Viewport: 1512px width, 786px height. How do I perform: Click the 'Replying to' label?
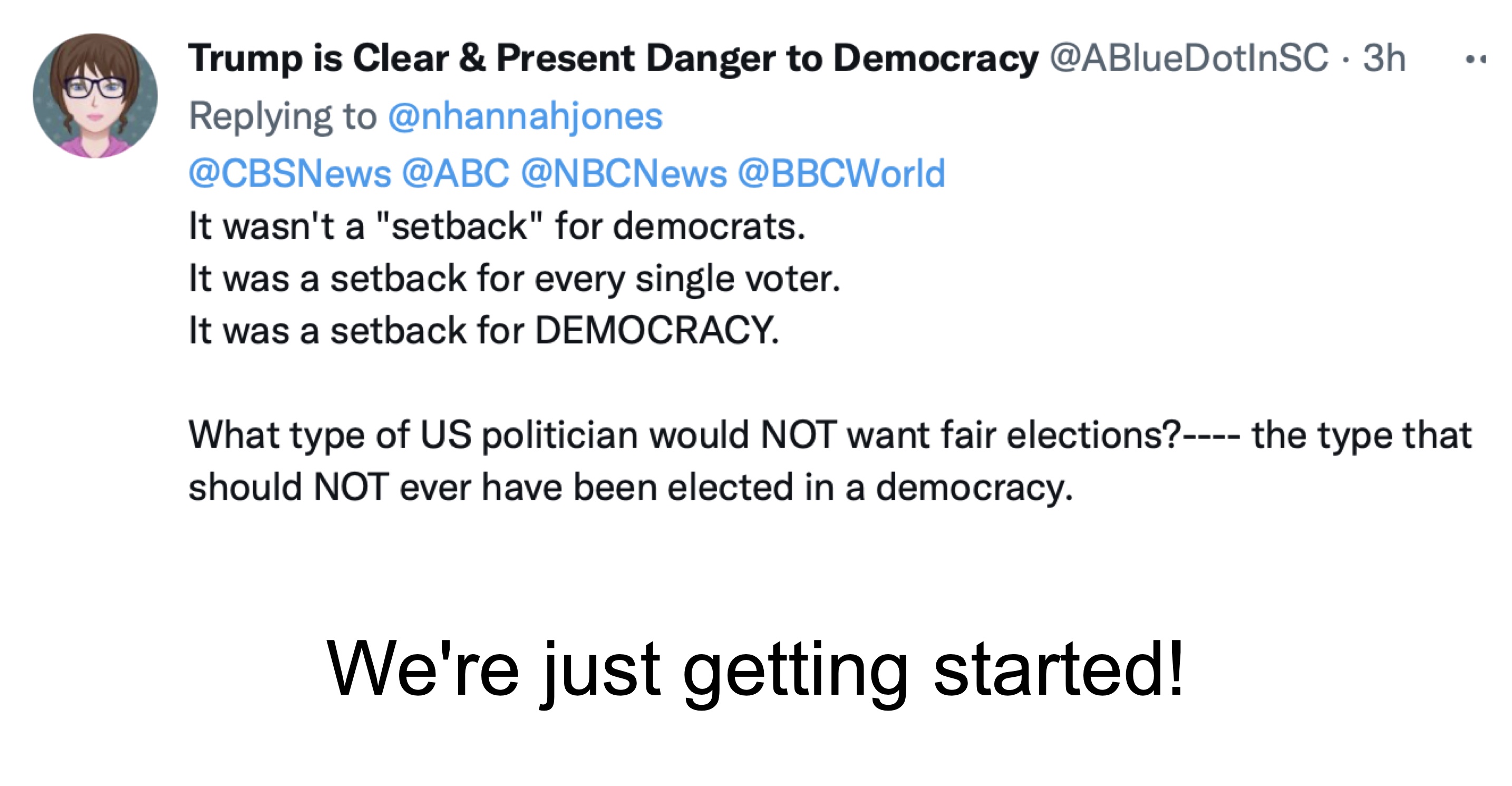click(x=283, y=116)
